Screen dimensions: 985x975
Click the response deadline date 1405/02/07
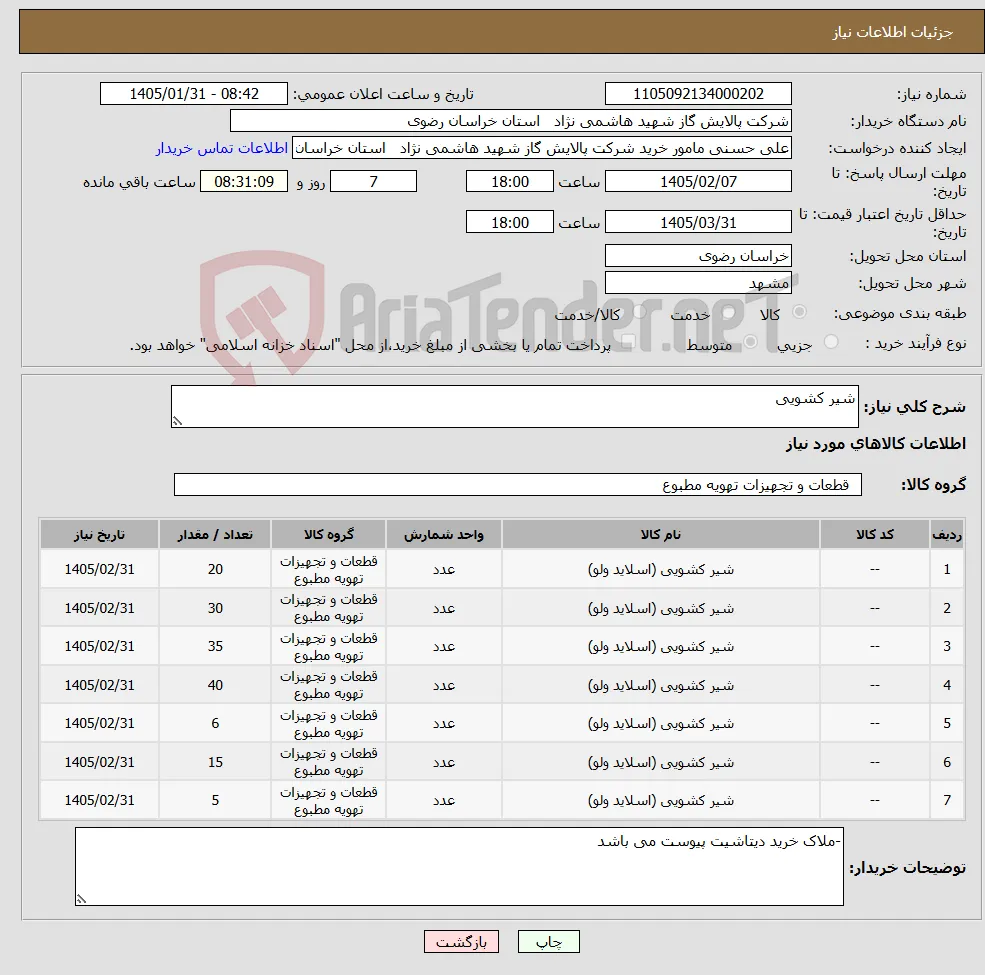tap(698, 182)
